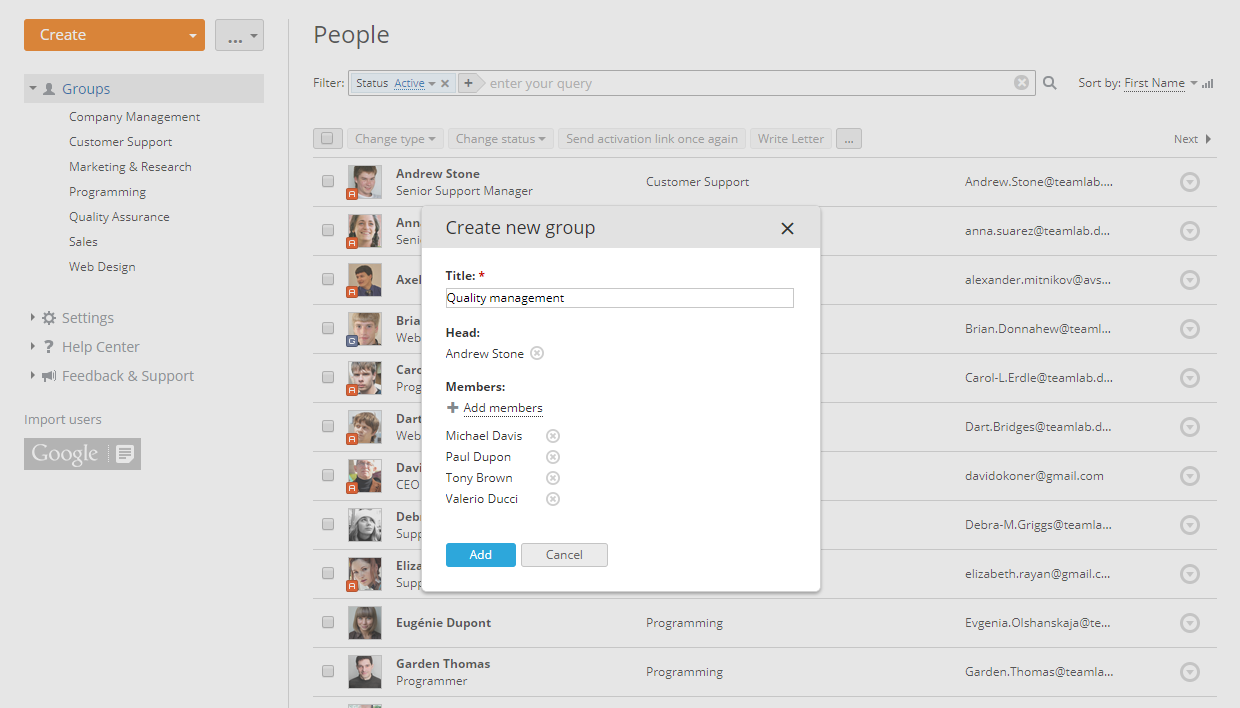Toggle the select-all checkbox in the toolbar
Screen dimensions: 1240x708
tap(327, 138)
